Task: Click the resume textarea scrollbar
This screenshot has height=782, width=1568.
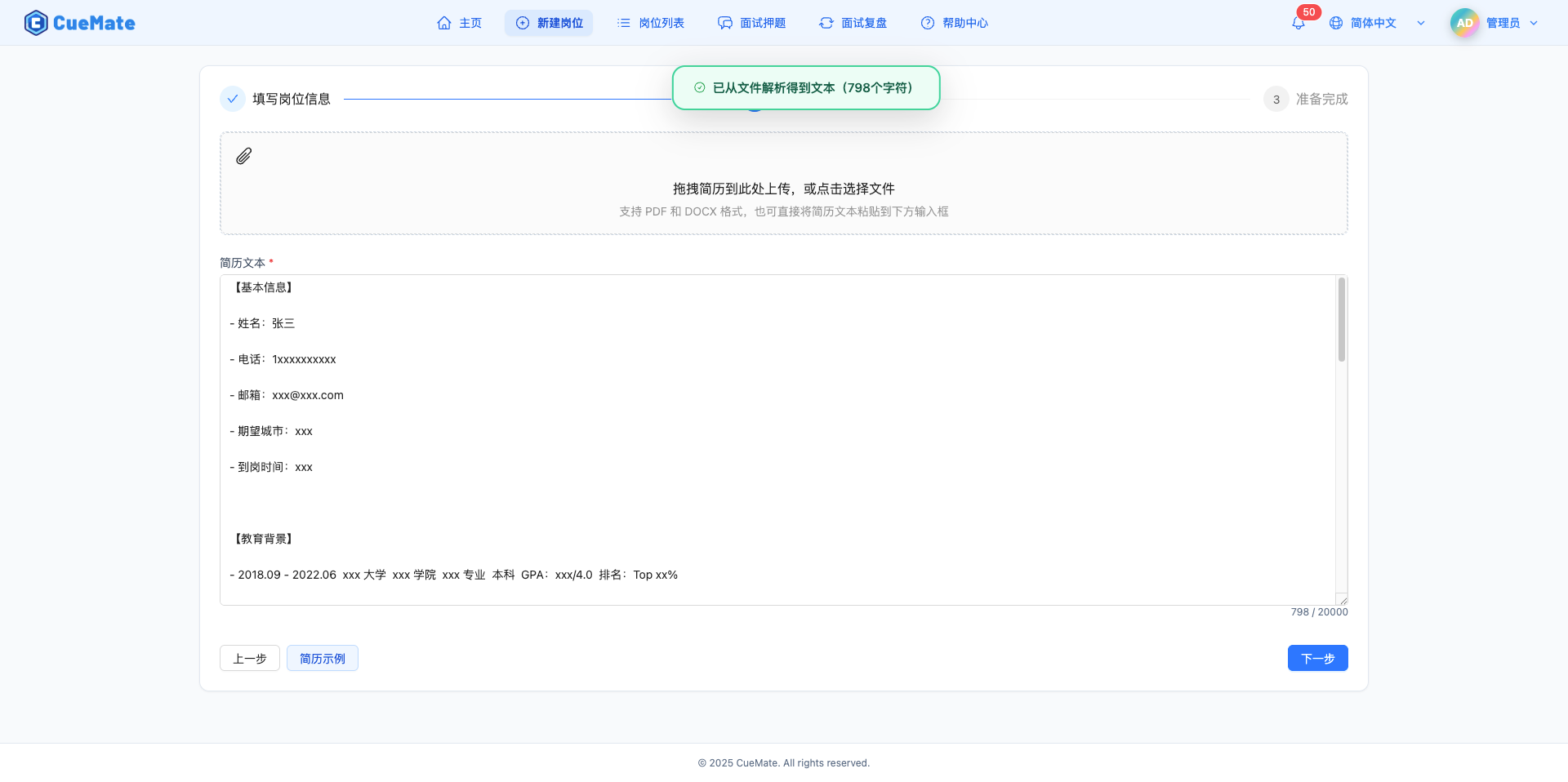Action: (1341, 320)
